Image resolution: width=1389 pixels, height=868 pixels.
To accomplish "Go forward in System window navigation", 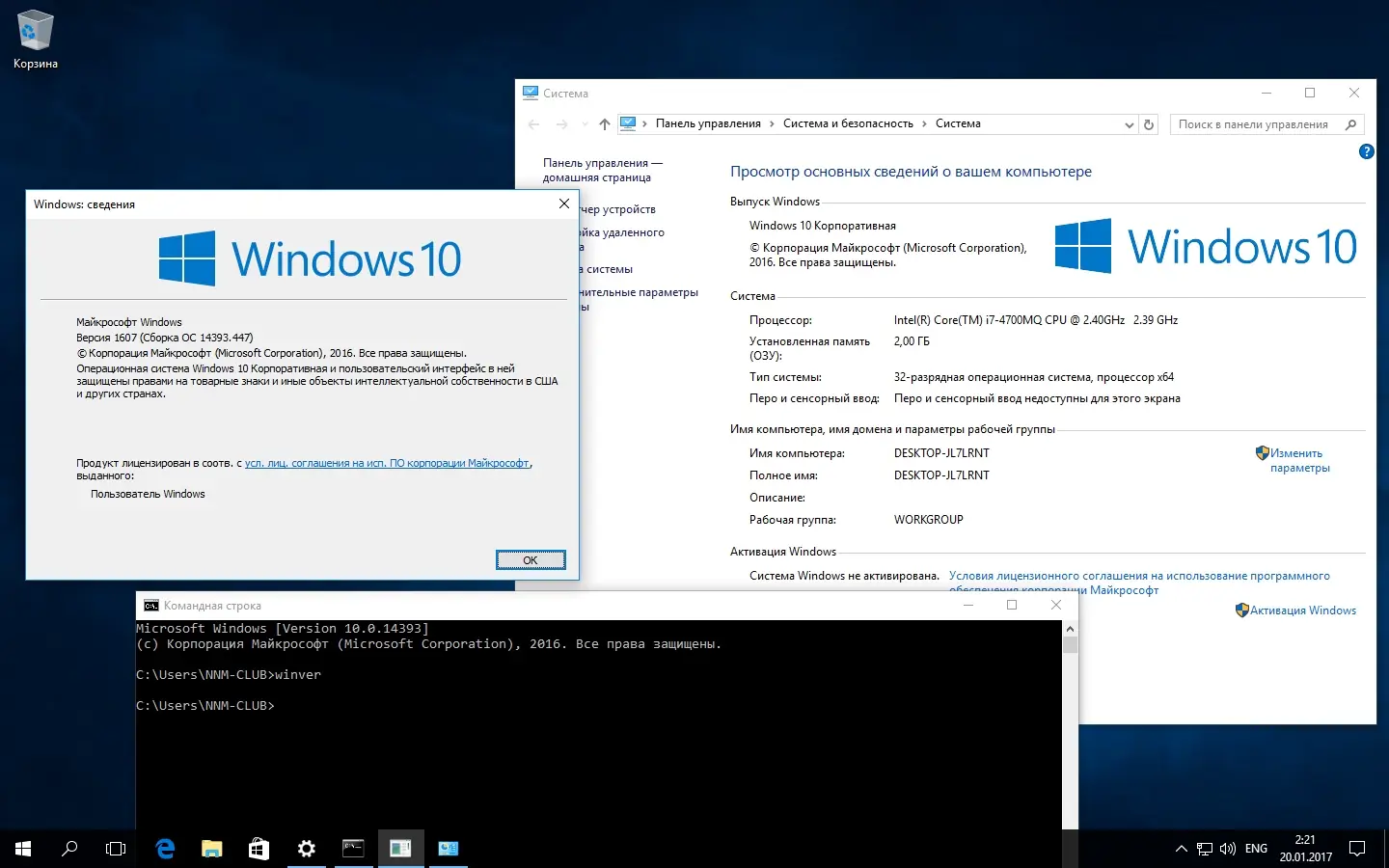I will (561, 124).
